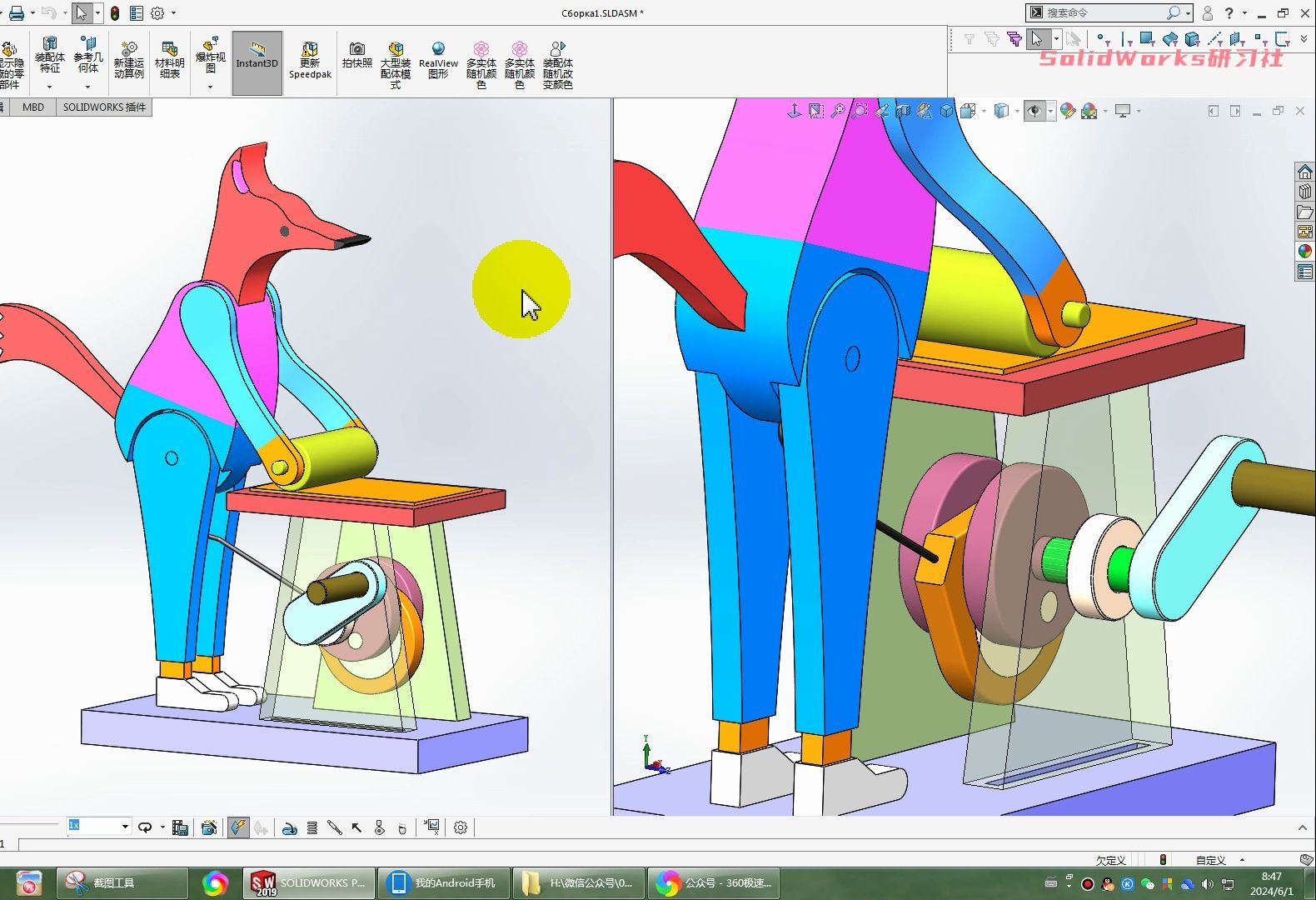The image size is (1316, 900).
Task: Click the user login icon
Action: 1208,13
